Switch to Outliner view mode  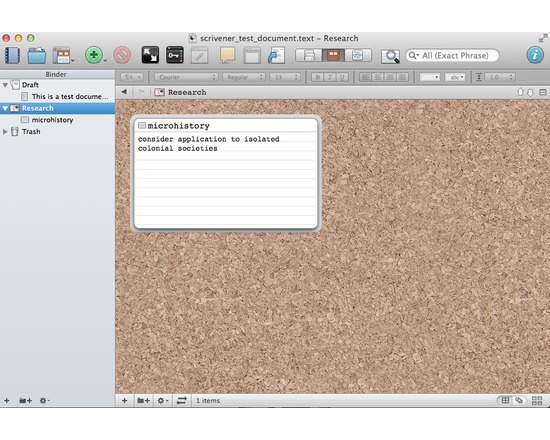point(358,55)
